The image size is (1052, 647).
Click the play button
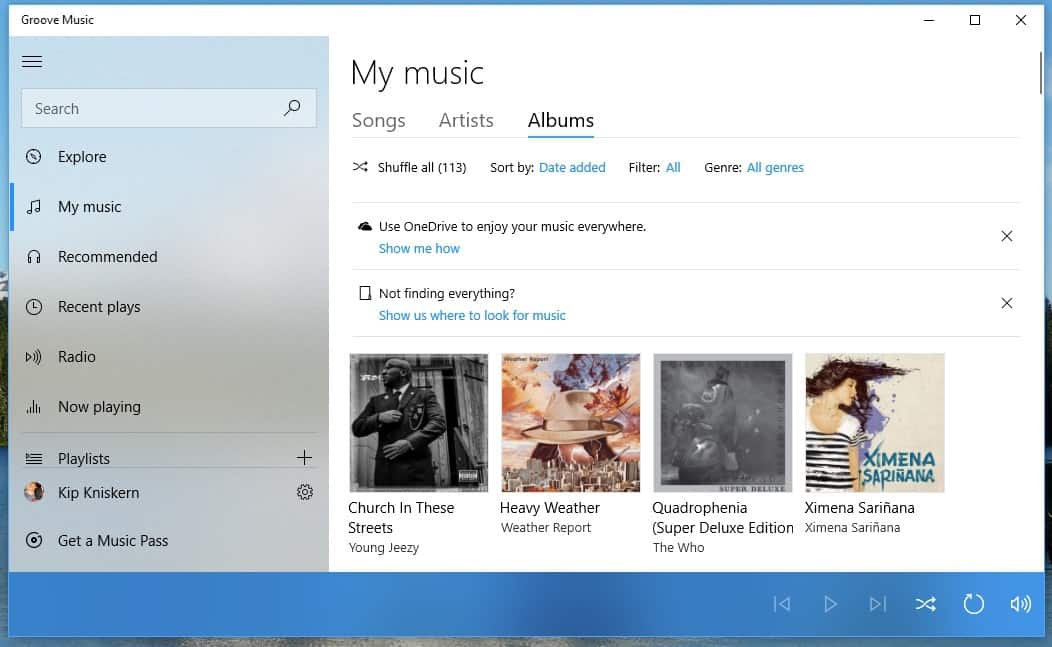click(830, 604)
